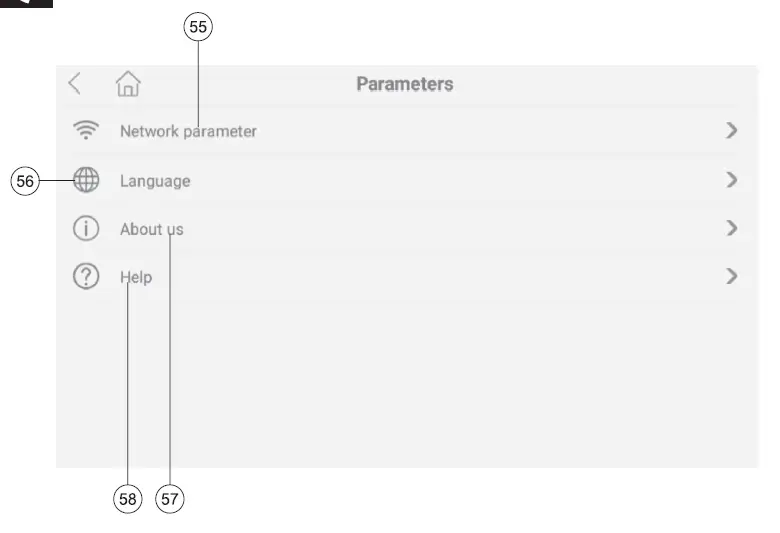
Task: Expand the About us row chevron
Action: pyautogui.click(x=732, y=228)
